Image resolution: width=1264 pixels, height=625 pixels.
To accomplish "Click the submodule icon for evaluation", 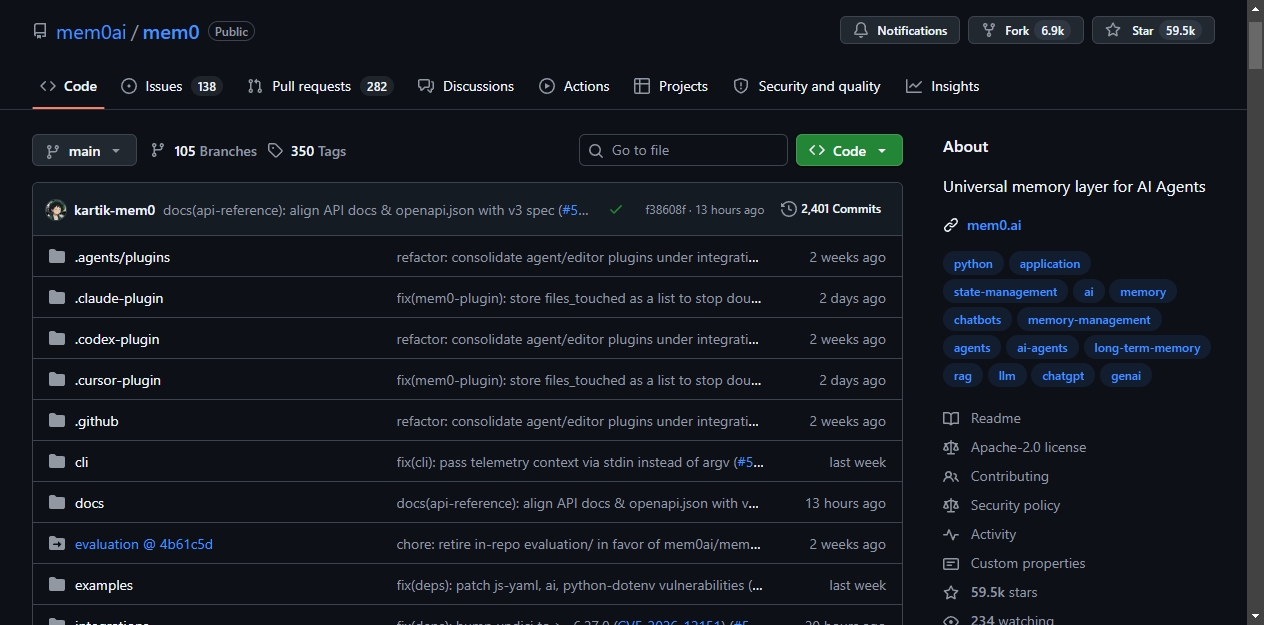I will (x=57, y=544).
